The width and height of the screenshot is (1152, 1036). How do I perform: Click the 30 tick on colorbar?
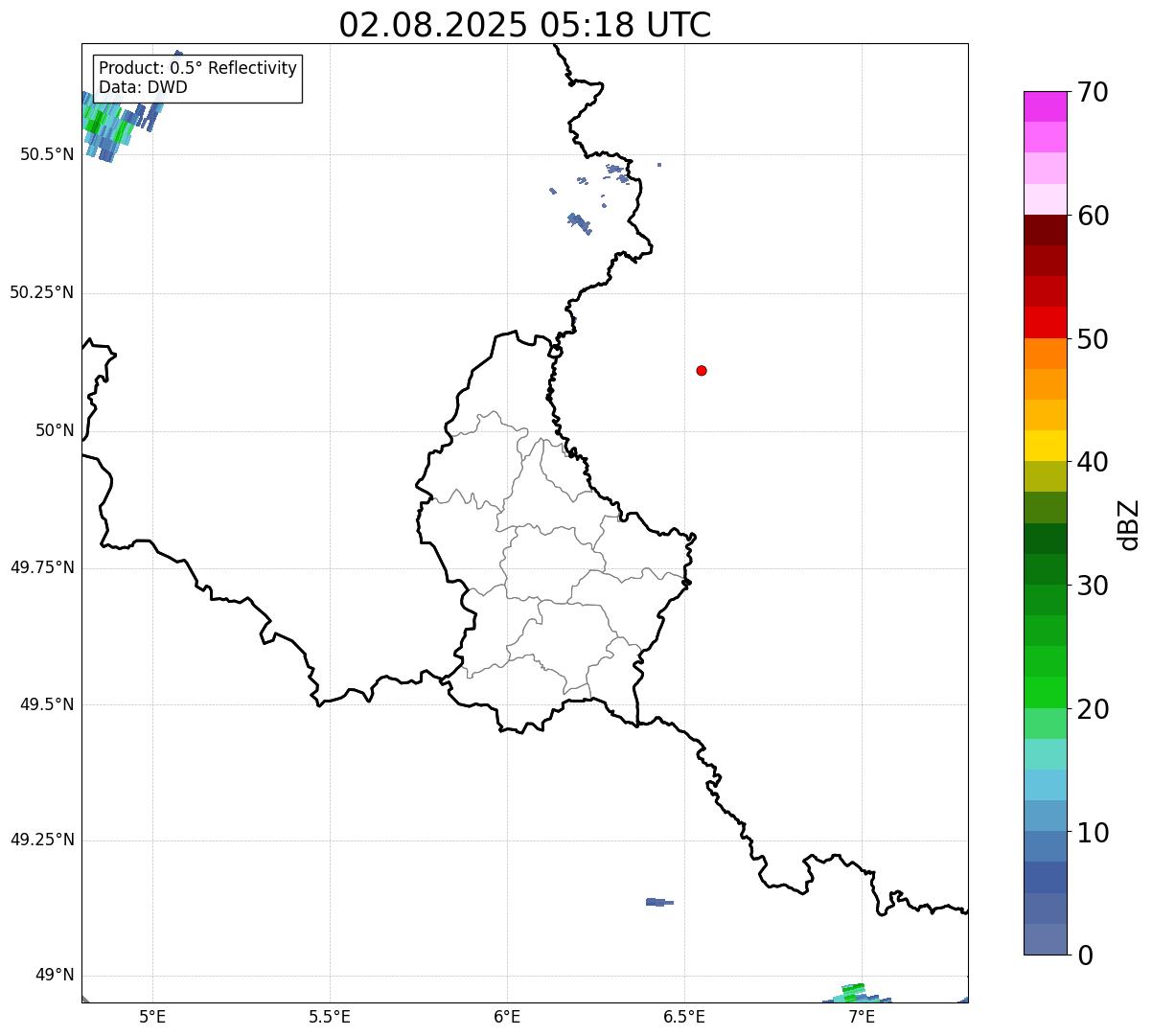pos(1093,586)
